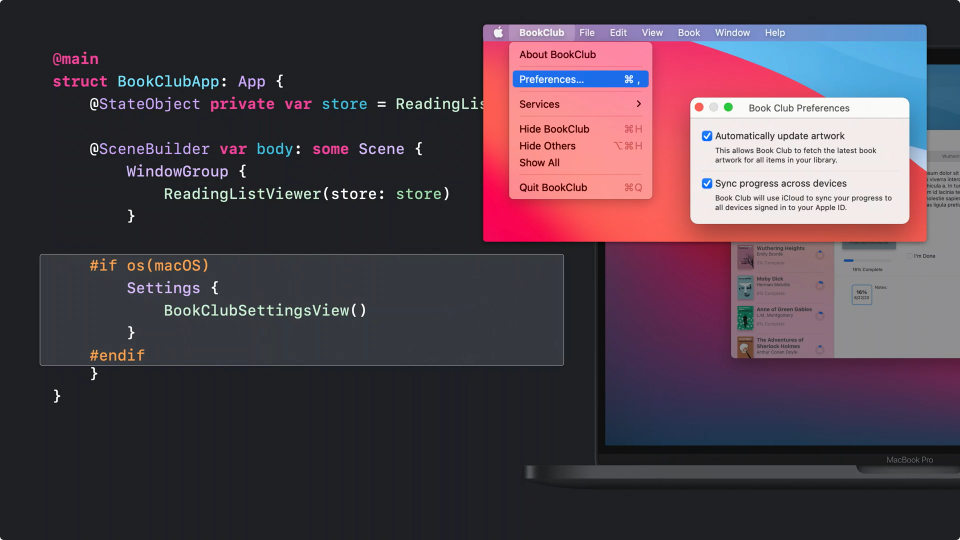
Task: Choose About BookClub from the menu
Action: (580, 54)
